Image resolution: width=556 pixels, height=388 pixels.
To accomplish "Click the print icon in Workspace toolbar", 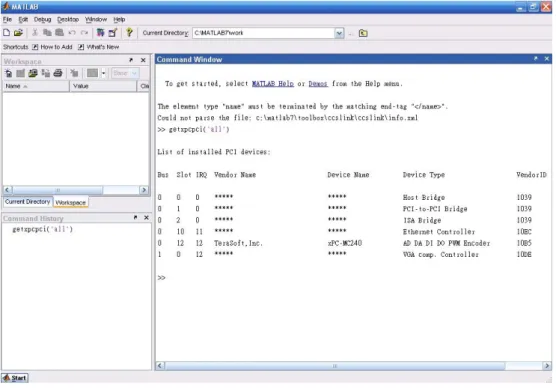I will pos(58,73).
